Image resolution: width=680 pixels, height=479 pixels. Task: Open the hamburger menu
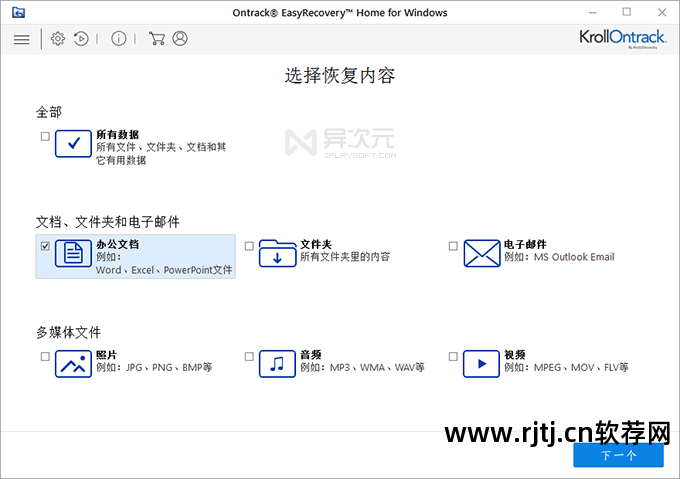[22, 39]
